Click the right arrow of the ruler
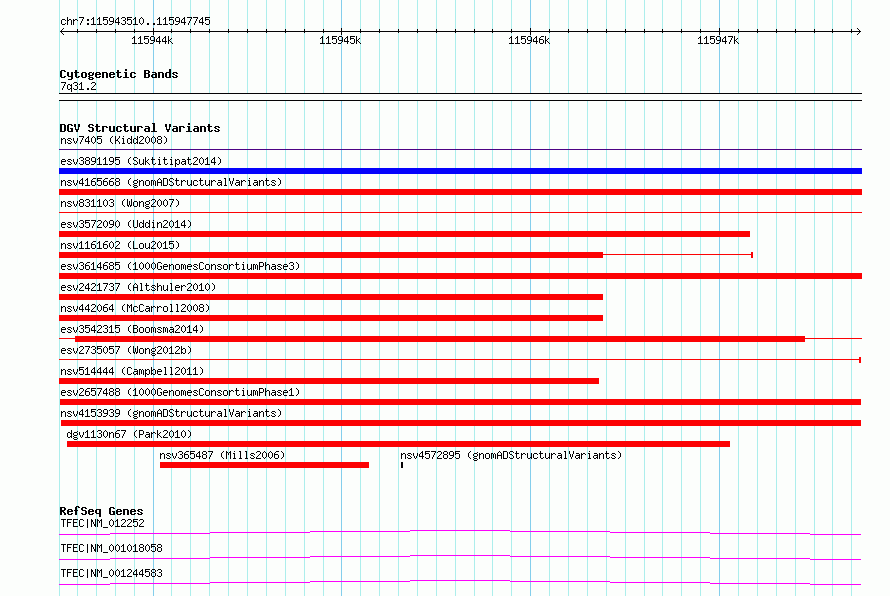The height and width of the screenshot is (596, 890). (x=858, y=32)
